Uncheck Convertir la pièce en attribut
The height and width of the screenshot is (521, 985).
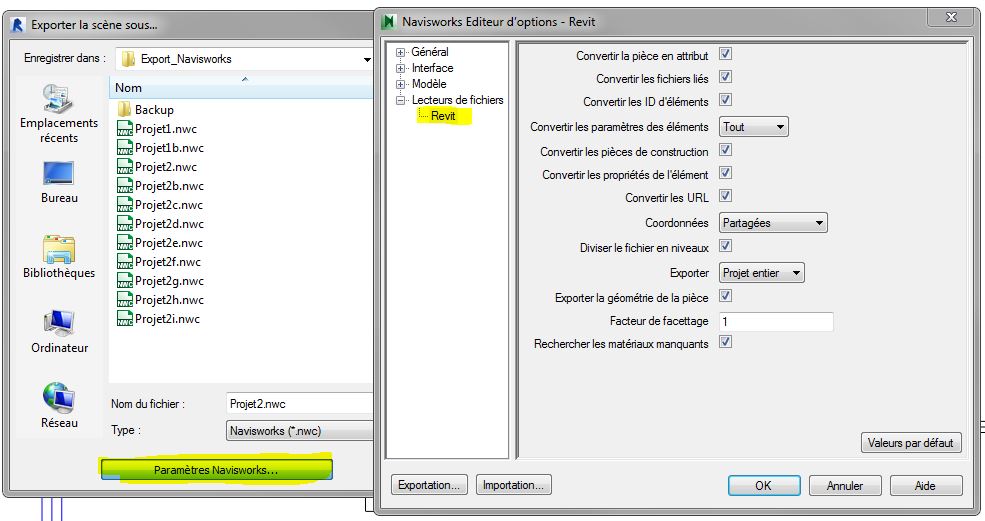pos(726,55)
